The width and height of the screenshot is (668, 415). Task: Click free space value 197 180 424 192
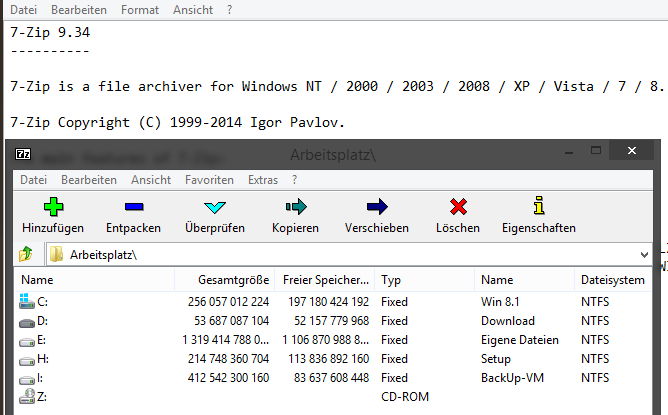[328, 302]
